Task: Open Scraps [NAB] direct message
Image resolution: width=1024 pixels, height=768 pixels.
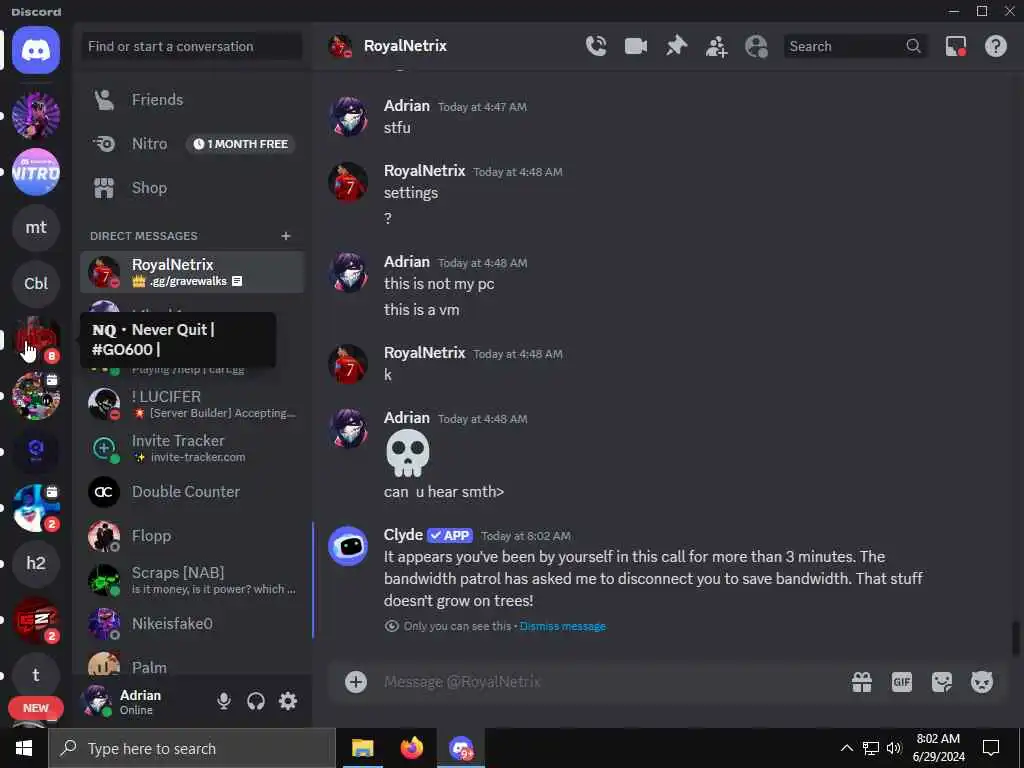Action: tap(191, 580)
